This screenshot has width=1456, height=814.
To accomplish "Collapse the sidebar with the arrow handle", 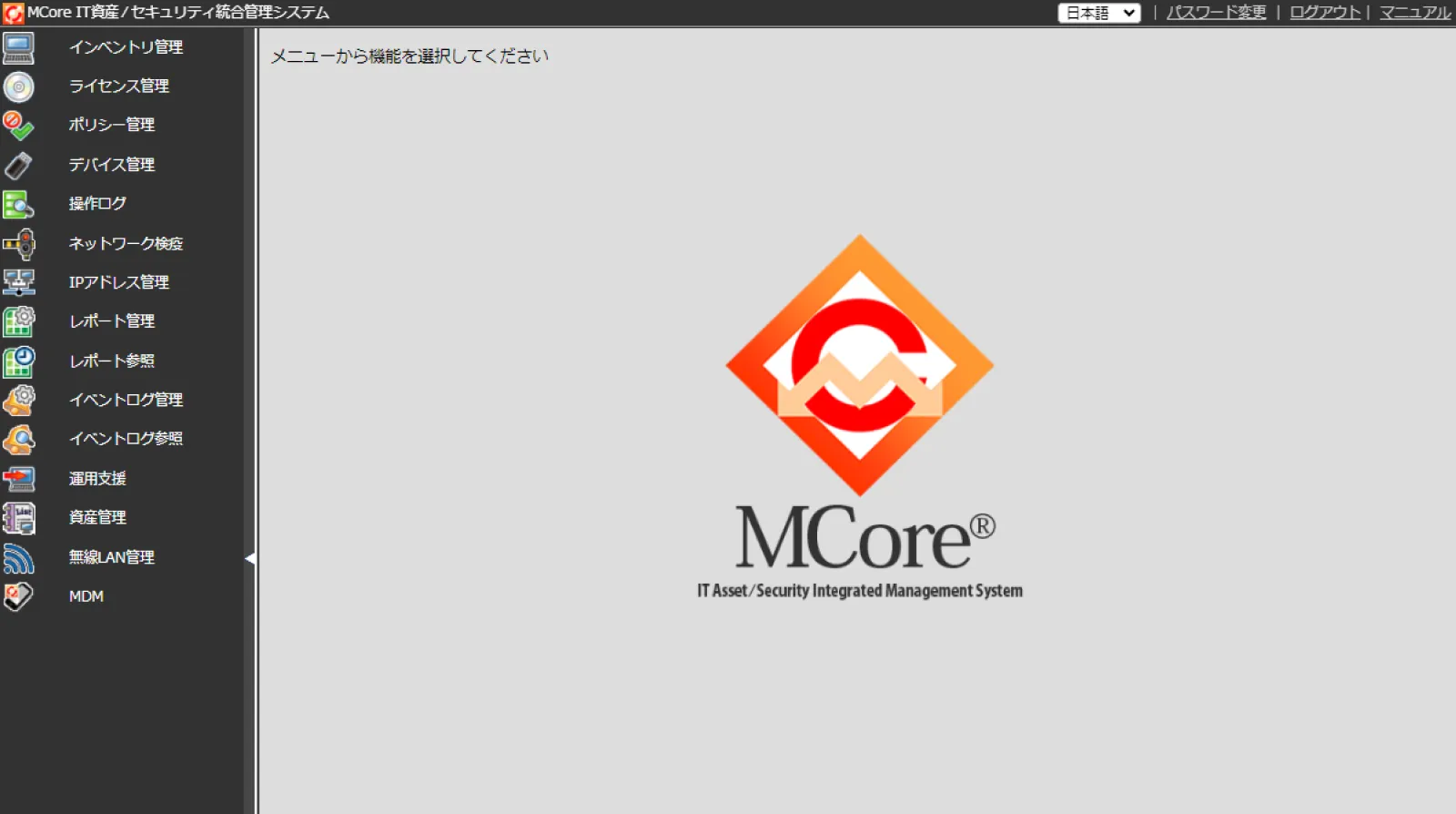I will 250,558.
